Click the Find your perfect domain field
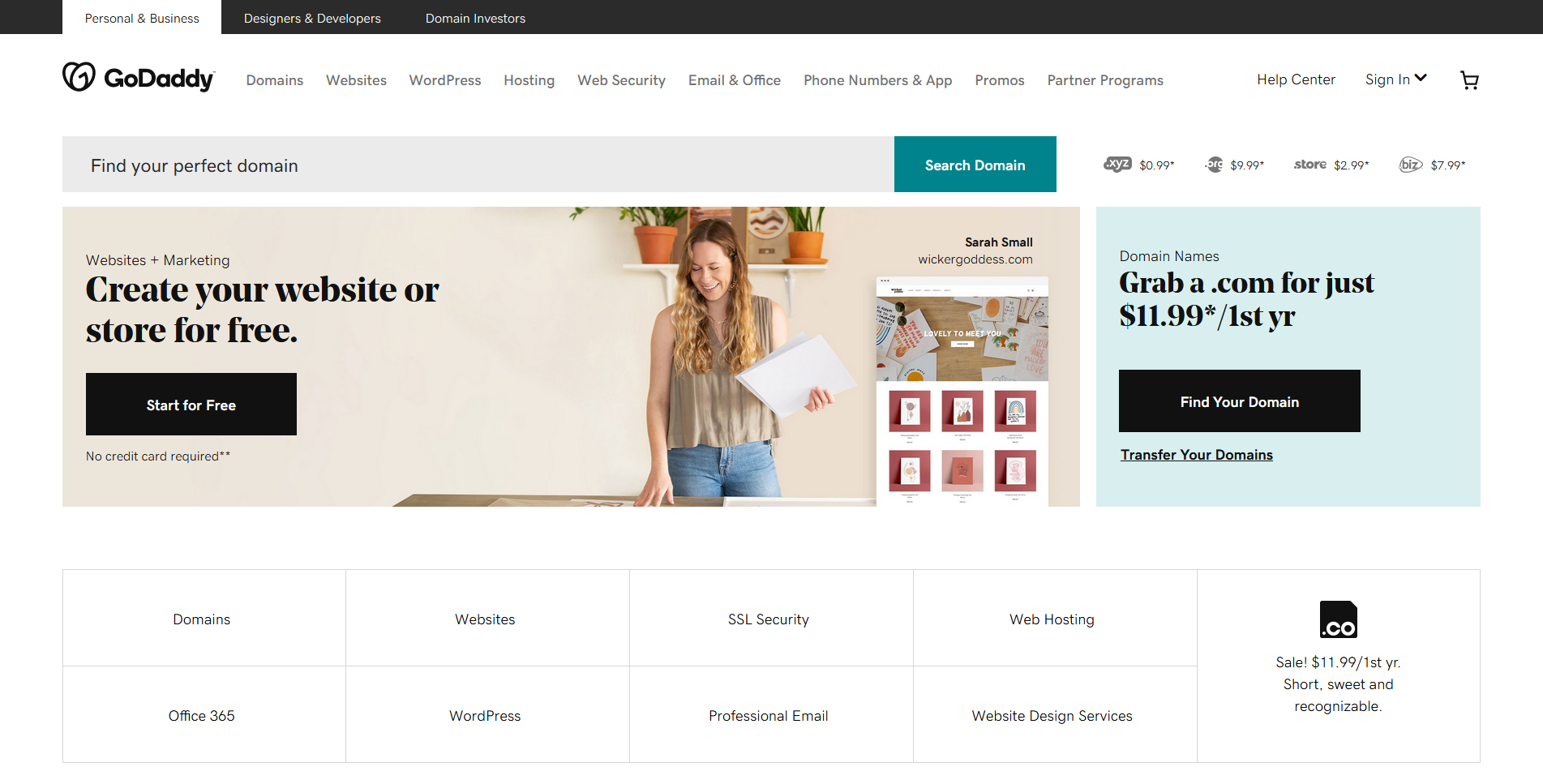Screen dimensions: 1543x784 click(478, 165)
